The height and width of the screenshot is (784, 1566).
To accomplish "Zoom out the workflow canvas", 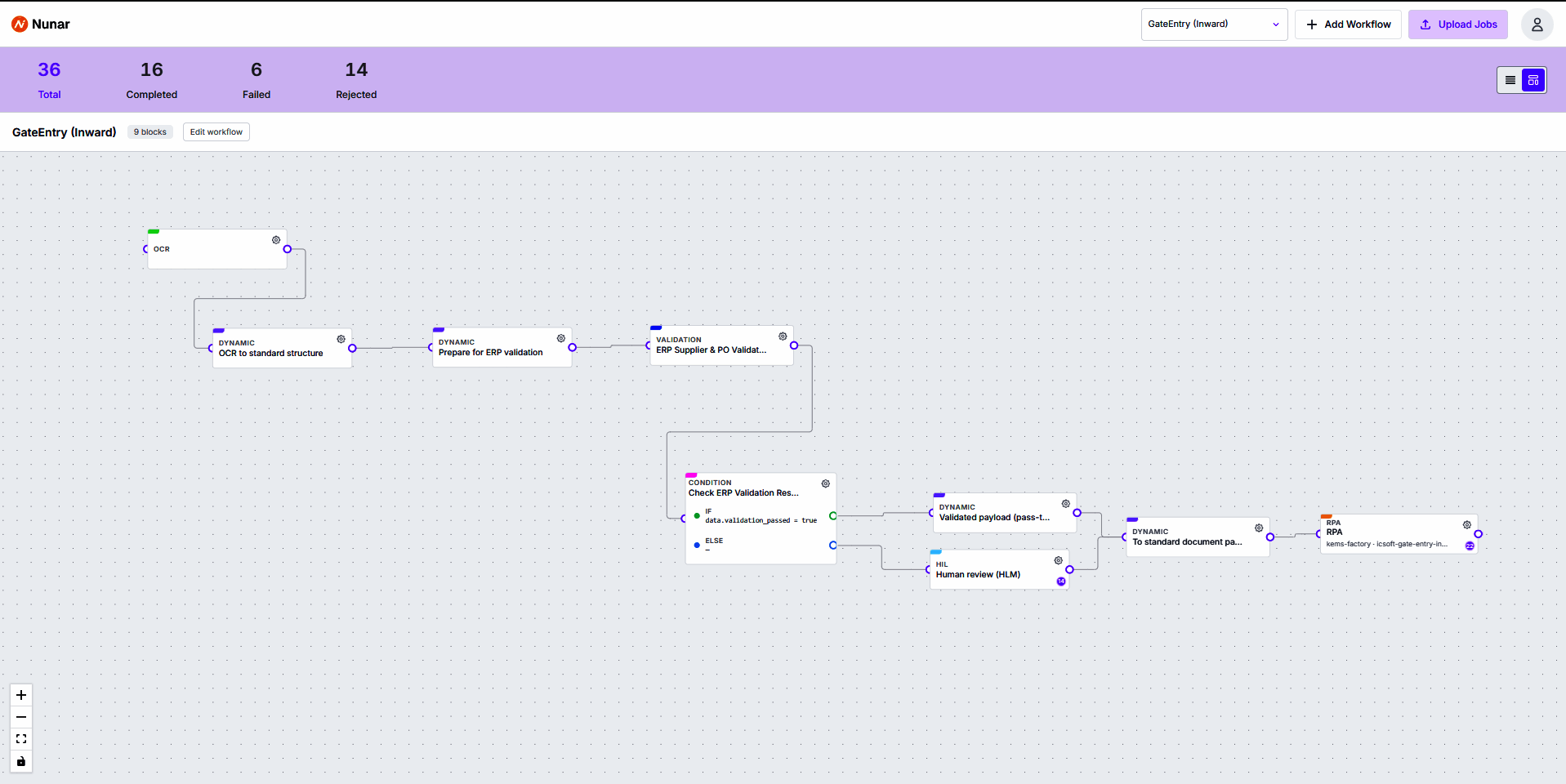I will 21,717.
